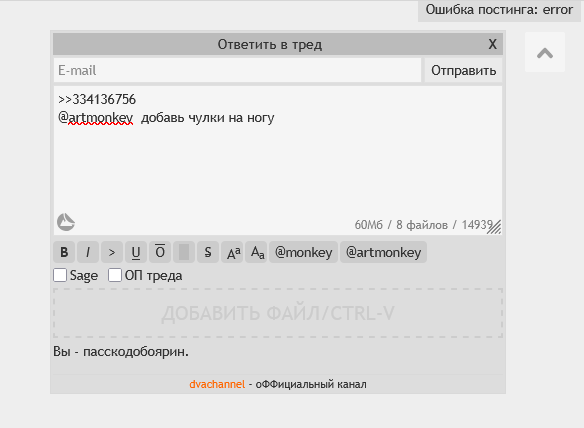Insert quote mark with > button

pyautogui.click(x=112, y=252)
